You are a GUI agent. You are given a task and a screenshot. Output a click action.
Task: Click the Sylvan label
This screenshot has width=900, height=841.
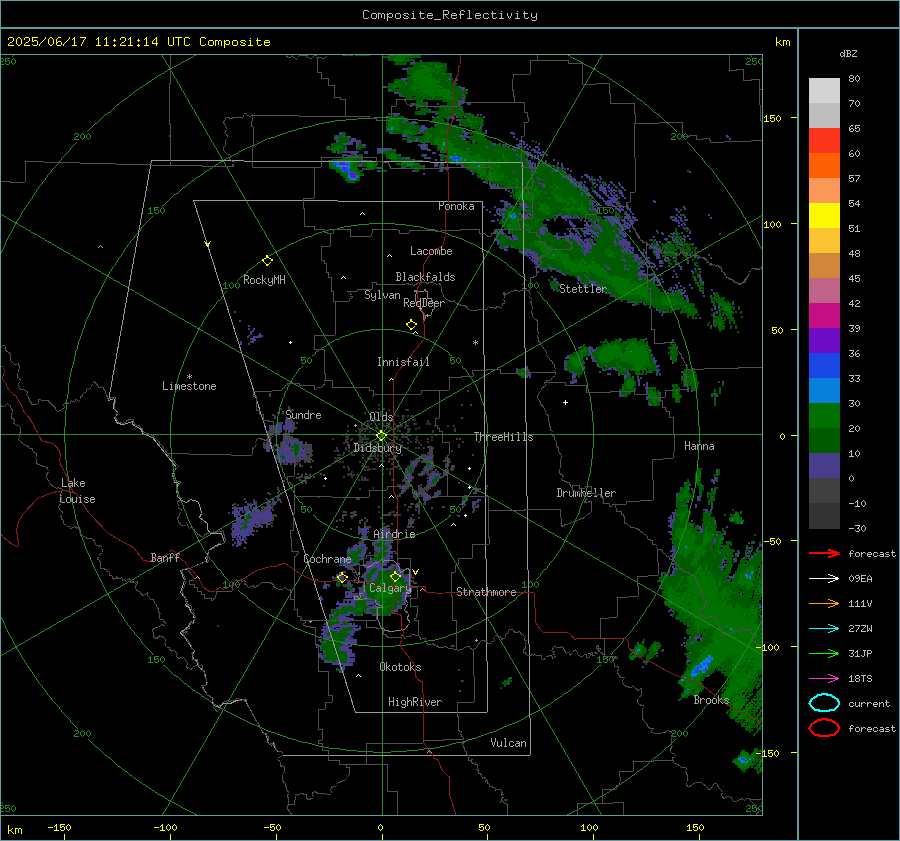coord(382,295)
